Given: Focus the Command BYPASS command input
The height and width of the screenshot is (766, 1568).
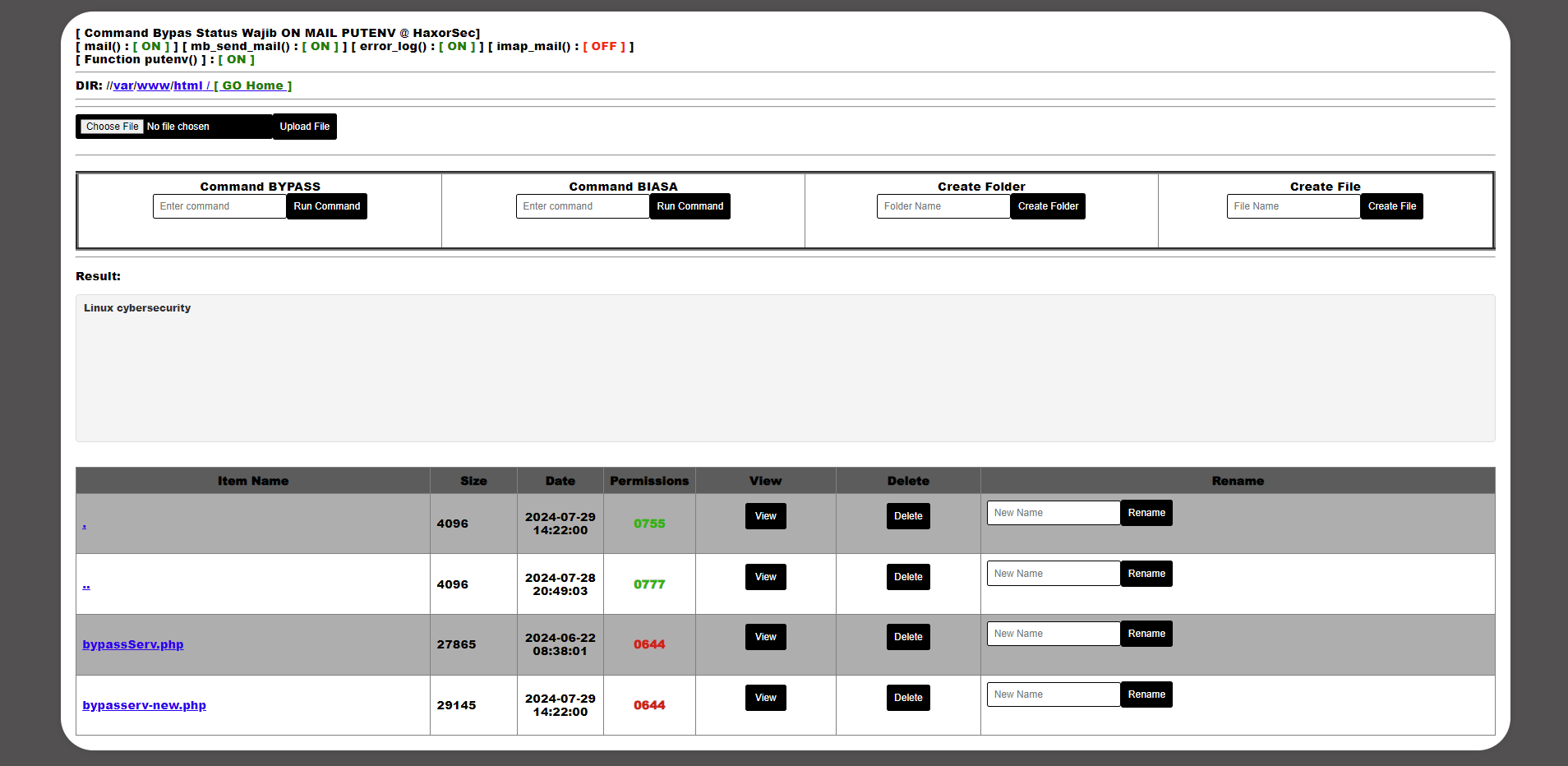Looking at the screenshot, I should tap(219, 206).
